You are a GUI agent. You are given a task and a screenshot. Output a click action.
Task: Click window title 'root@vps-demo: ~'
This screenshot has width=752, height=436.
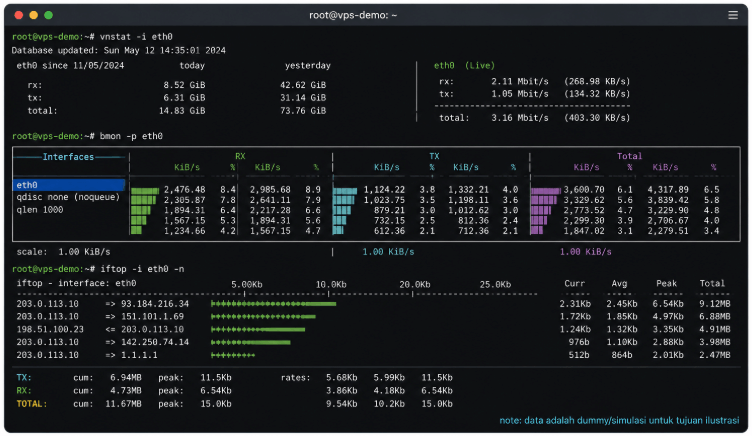pos(353,15)
